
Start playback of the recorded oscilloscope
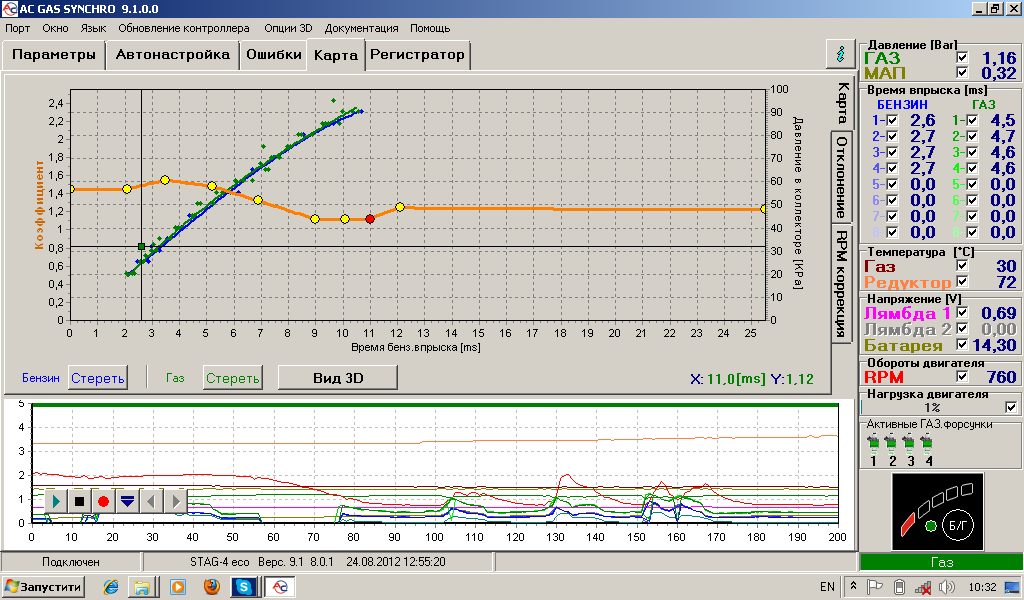(x=56, y=501)
